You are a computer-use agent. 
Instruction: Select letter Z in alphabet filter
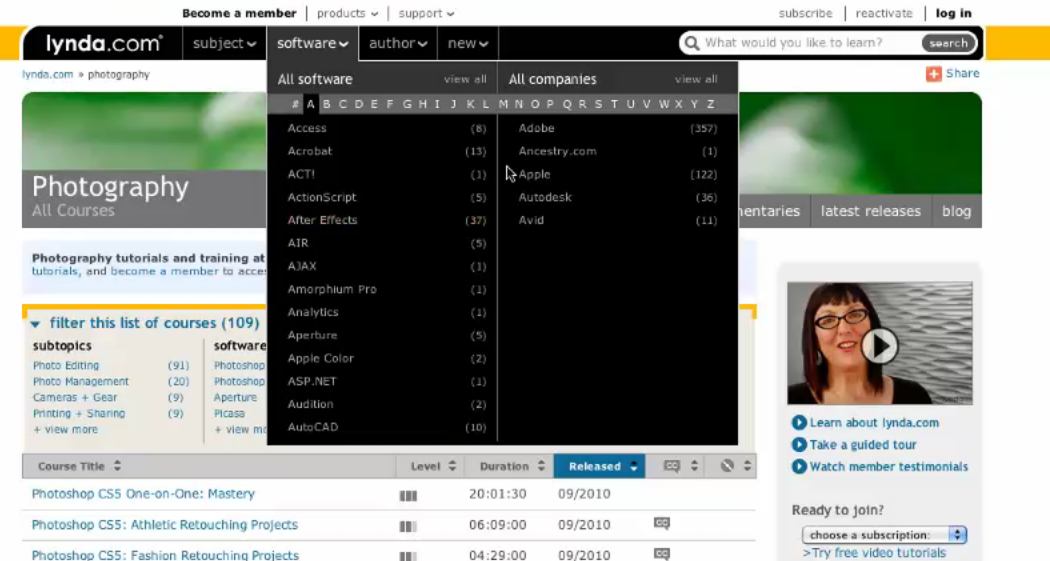710,104
